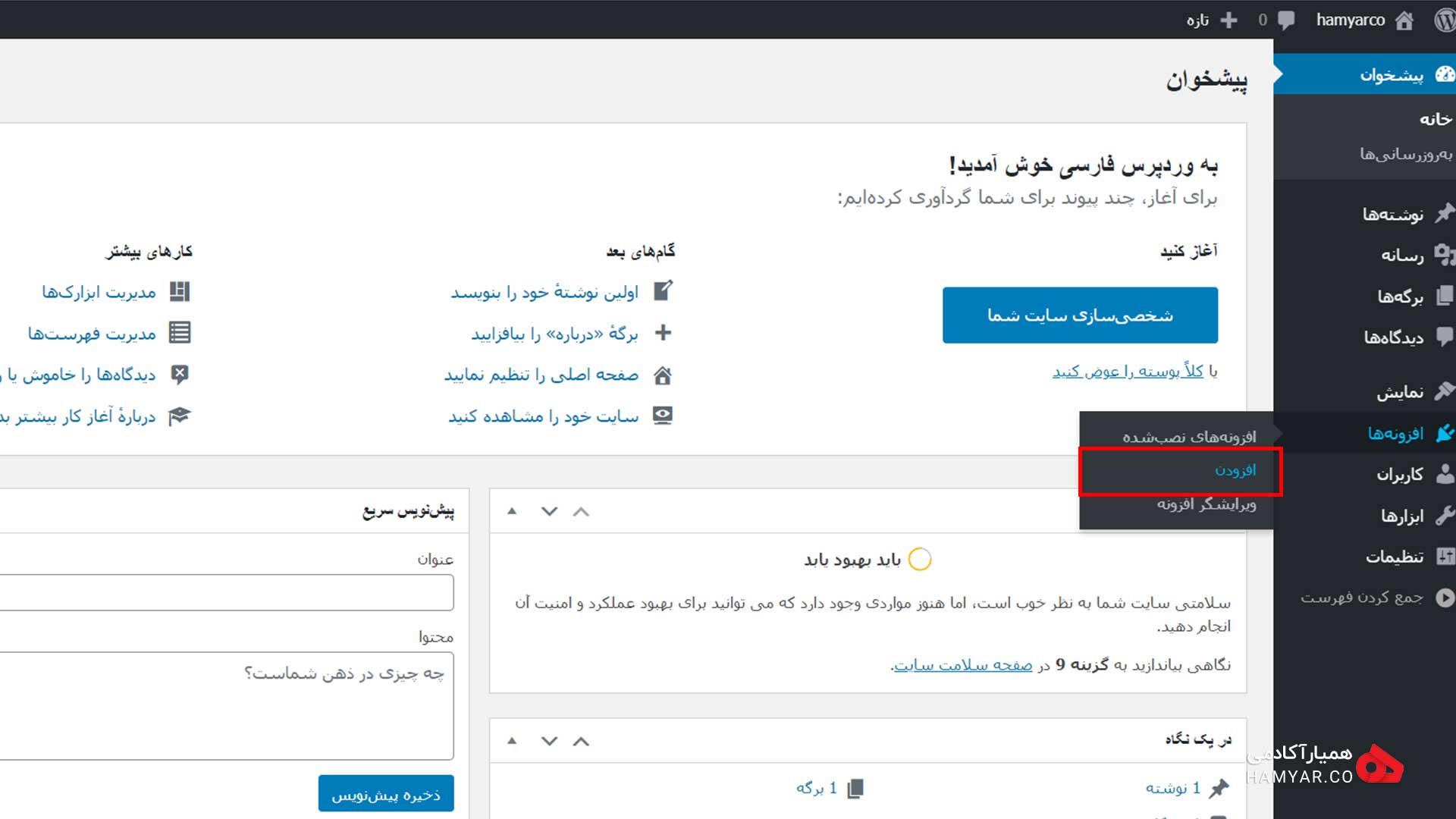This screenshot has height=819, width=1456.
Task: Open hamyarco site home icon
Action: [x=1404, y=20]
